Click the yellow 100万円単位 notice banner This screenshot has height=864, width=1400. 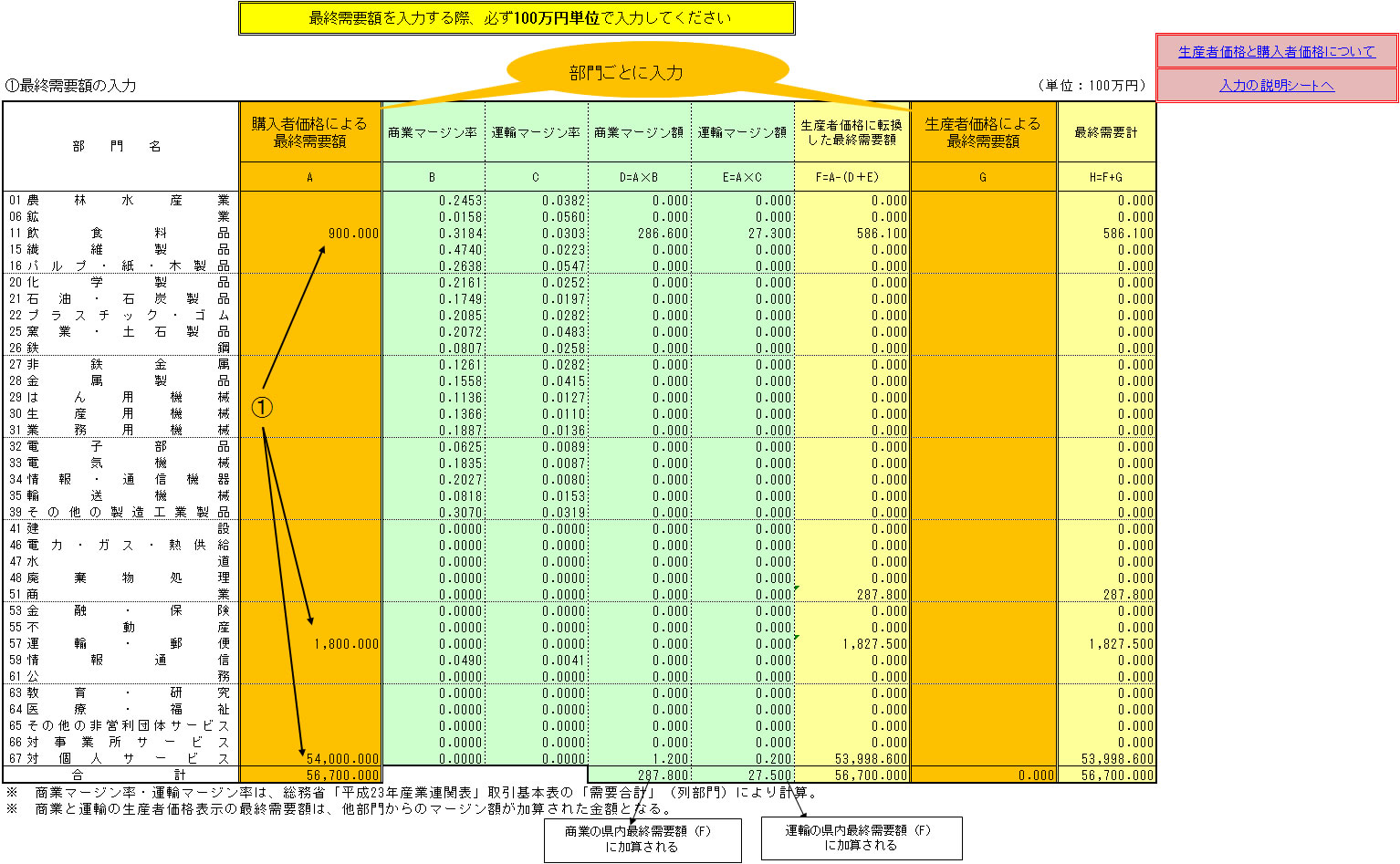click(x=517, y=18)
